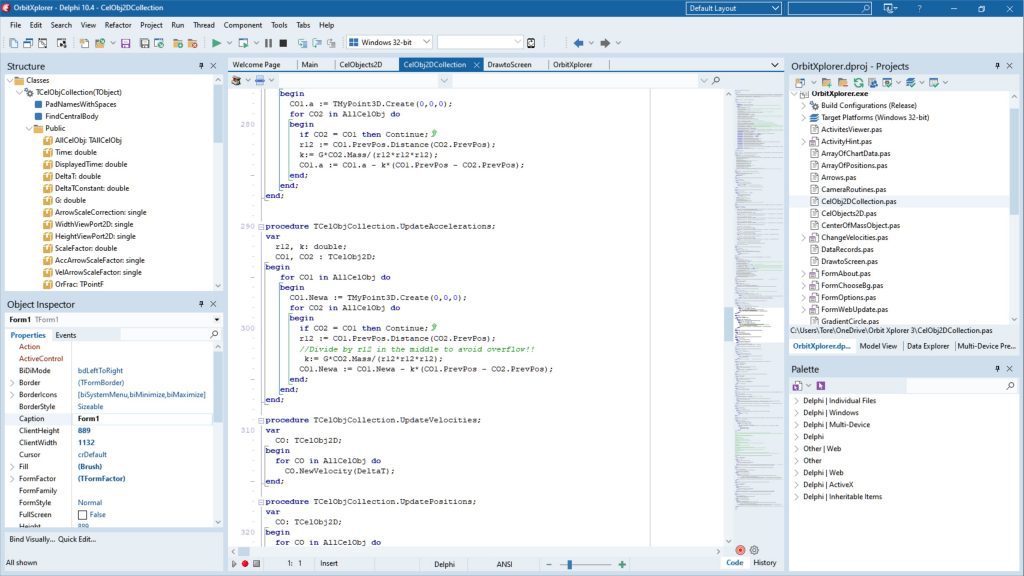Click the Stop program toolbar icon
The height and width of the screenshot is (576, 1024).
click(283, 43)
